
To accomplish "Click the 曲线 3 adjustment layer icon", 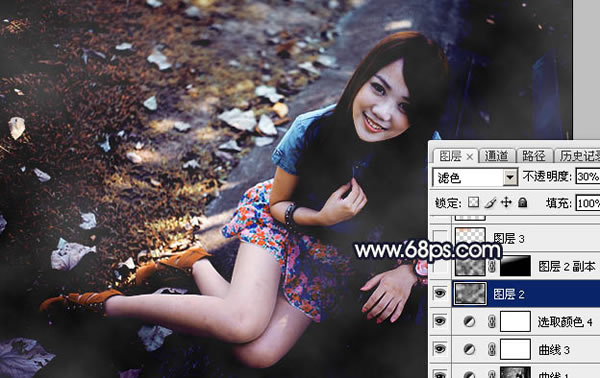I will pyautogui.click(x=470, y=349).
